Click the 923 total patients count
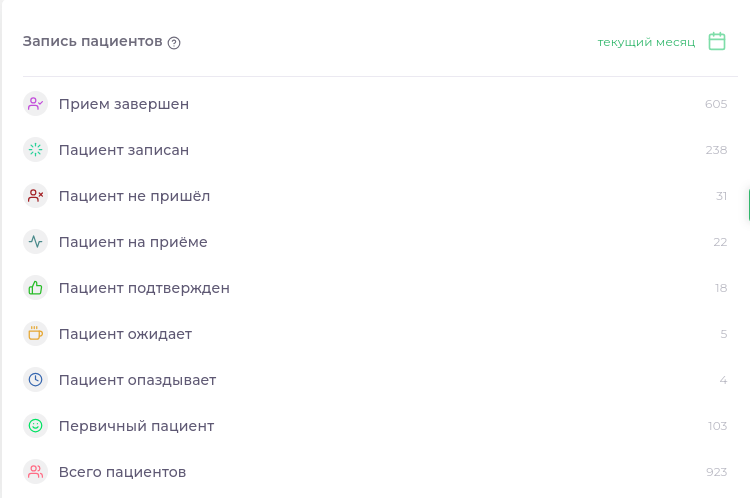Viewport: 750px width, 498px height. [716, 472]
